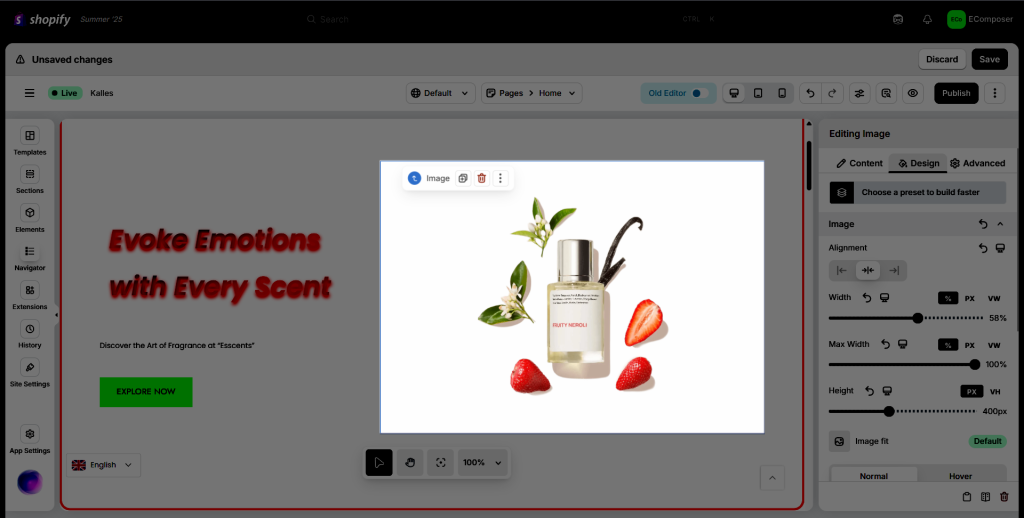Viewport: 1024px width, 518px height.
Task: Open the EComposer account menu
Action: 980,19
